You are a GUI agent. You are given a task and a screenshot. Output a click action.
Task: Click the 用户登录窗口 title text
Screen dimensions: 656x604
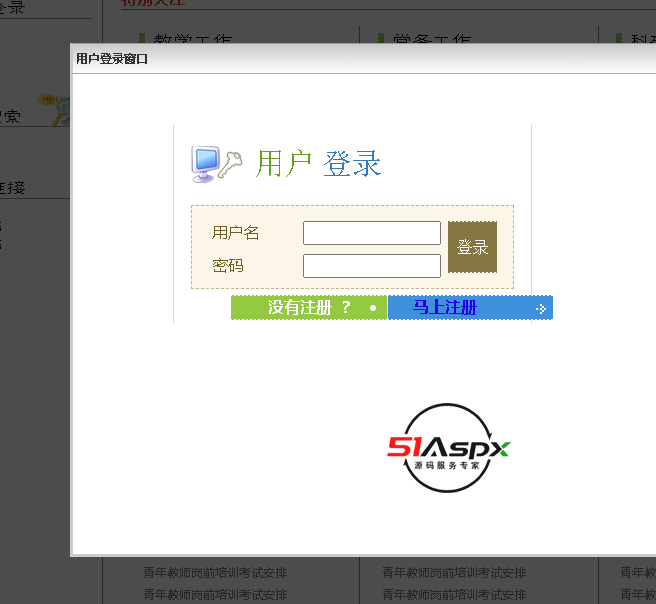(x=112, y=59)
